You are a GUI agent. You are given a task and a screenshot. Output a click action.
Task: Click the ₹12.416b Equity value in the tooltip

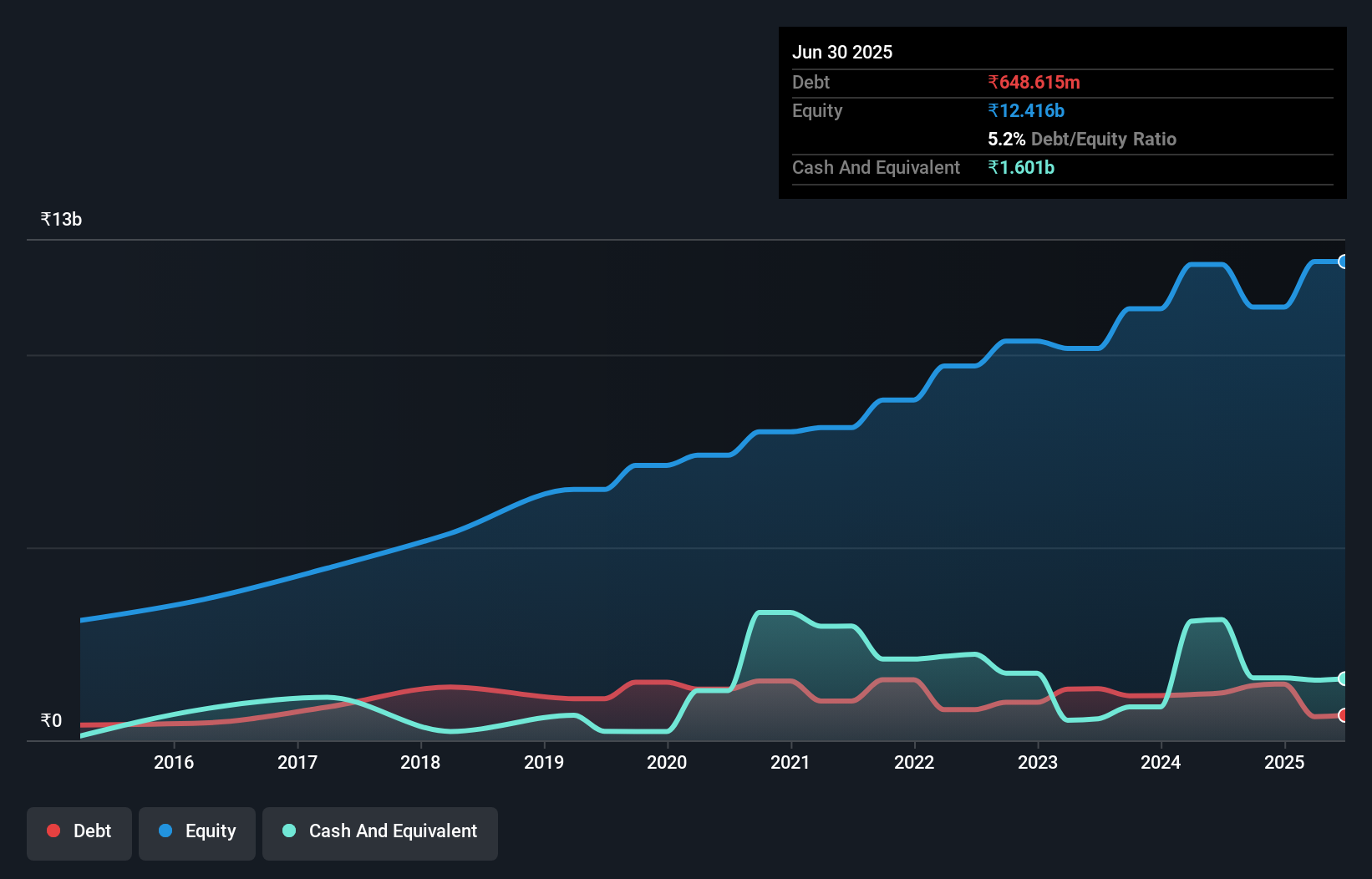click(x=1026, y=110)
